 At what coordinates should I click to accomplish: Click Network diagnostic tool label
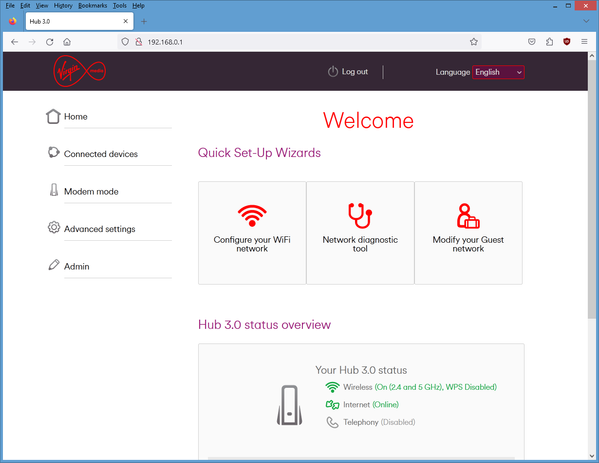click(x=360, y=244)
